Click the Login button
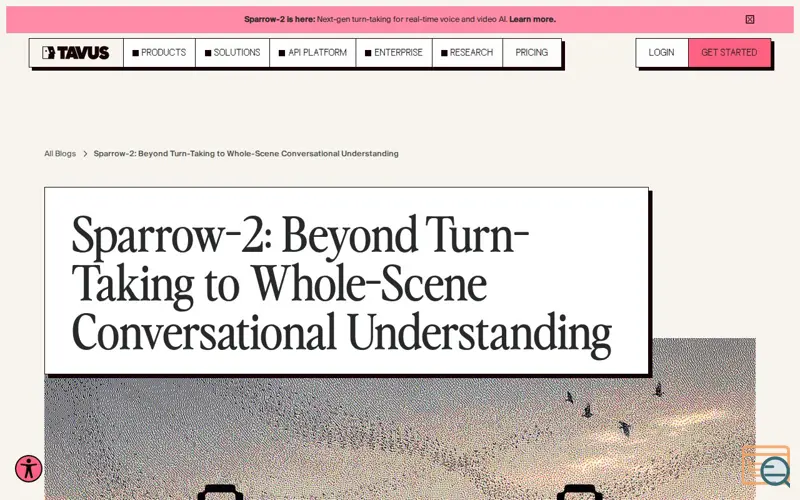 (x=662, y=53)
